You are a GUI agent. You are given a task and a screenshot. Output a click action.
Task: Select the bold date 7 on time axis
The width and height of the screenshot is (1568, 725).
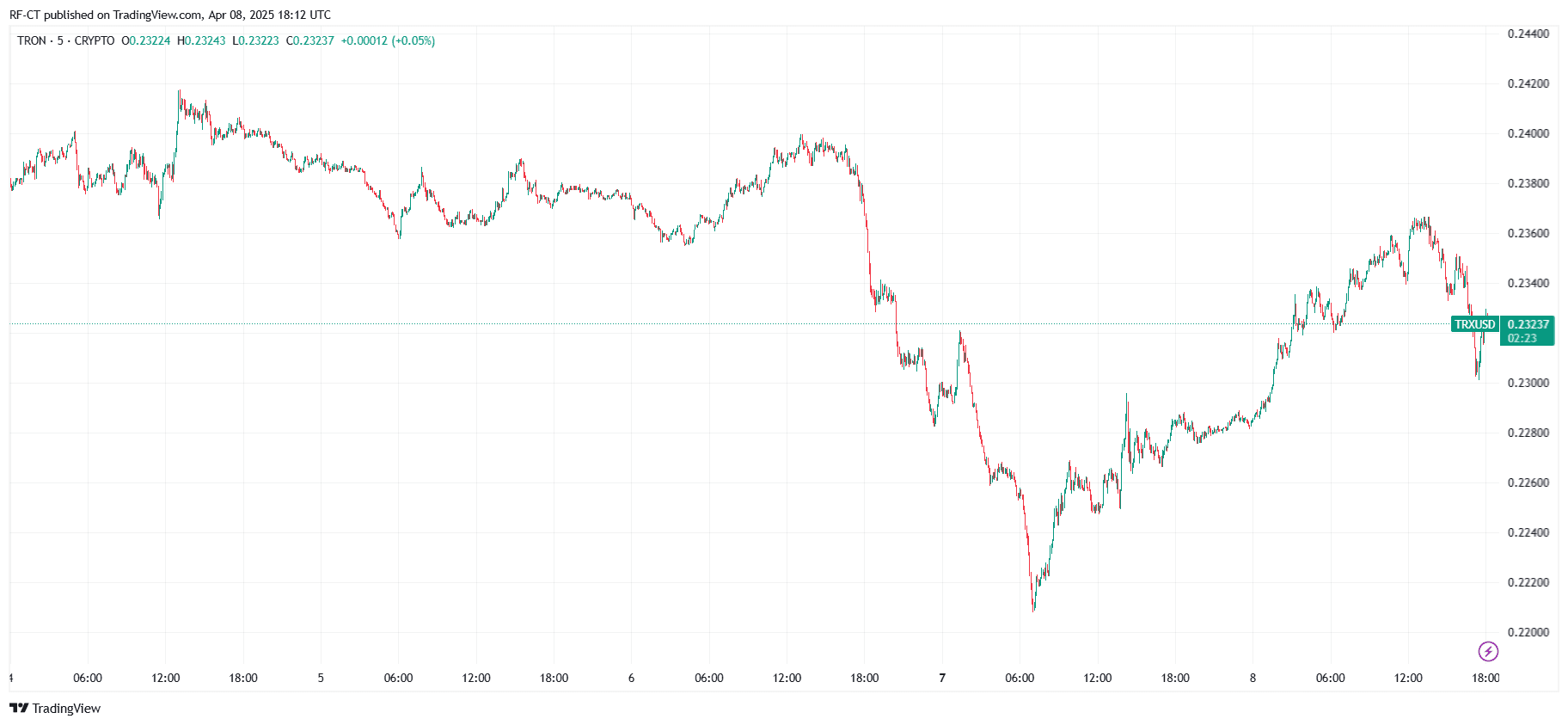pyautogui.click(x=942, y=678)
